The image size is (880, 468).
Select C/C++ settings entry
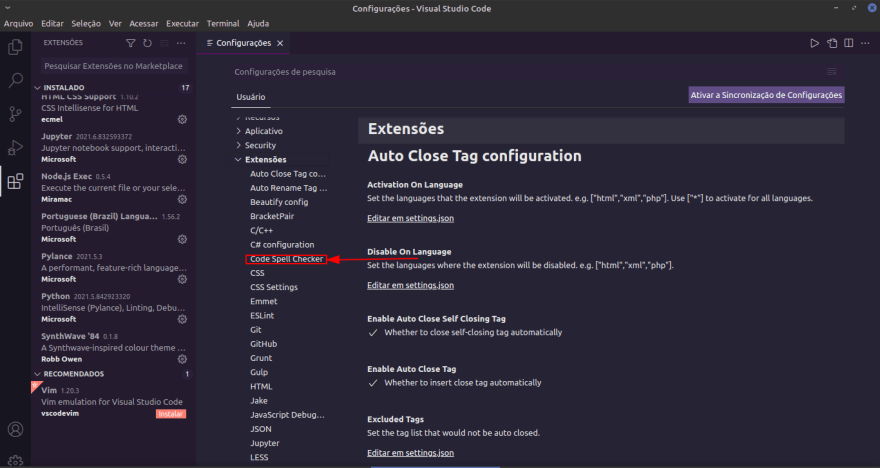pyautogui.click(x=262, y=231)
